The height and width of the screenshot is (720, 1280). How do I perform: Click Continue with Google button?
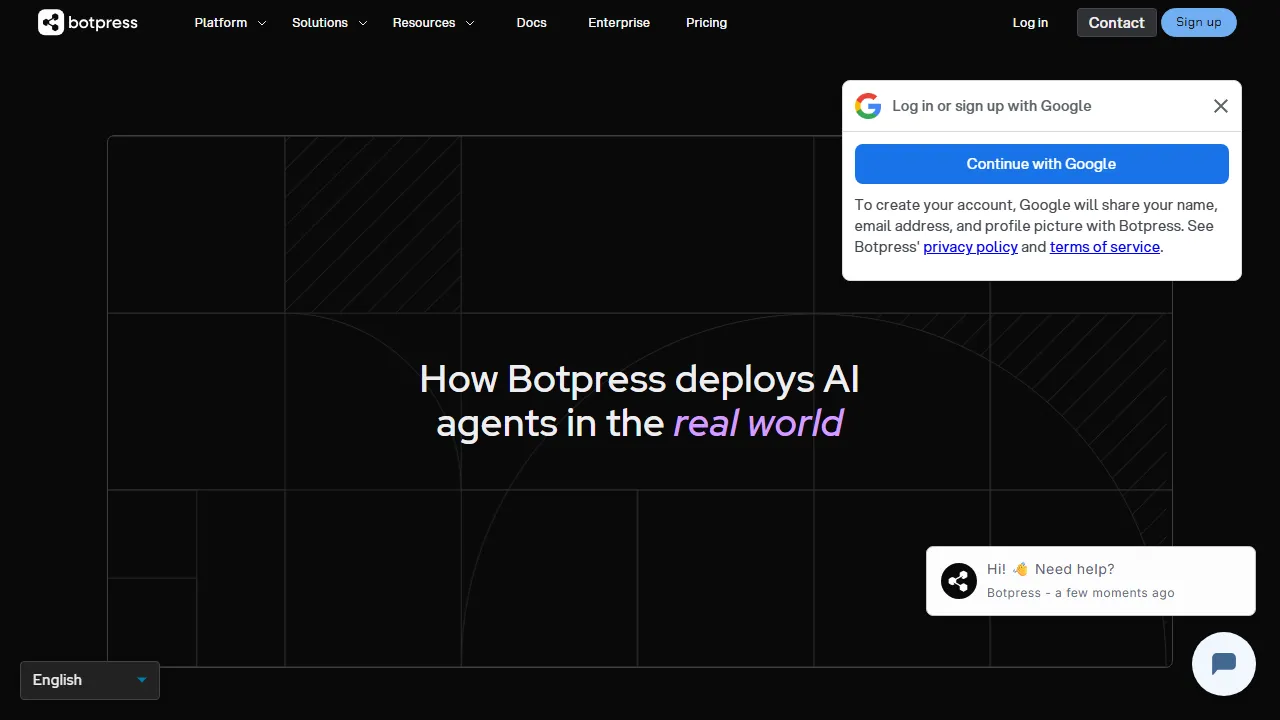click(x=1041, y=164)
